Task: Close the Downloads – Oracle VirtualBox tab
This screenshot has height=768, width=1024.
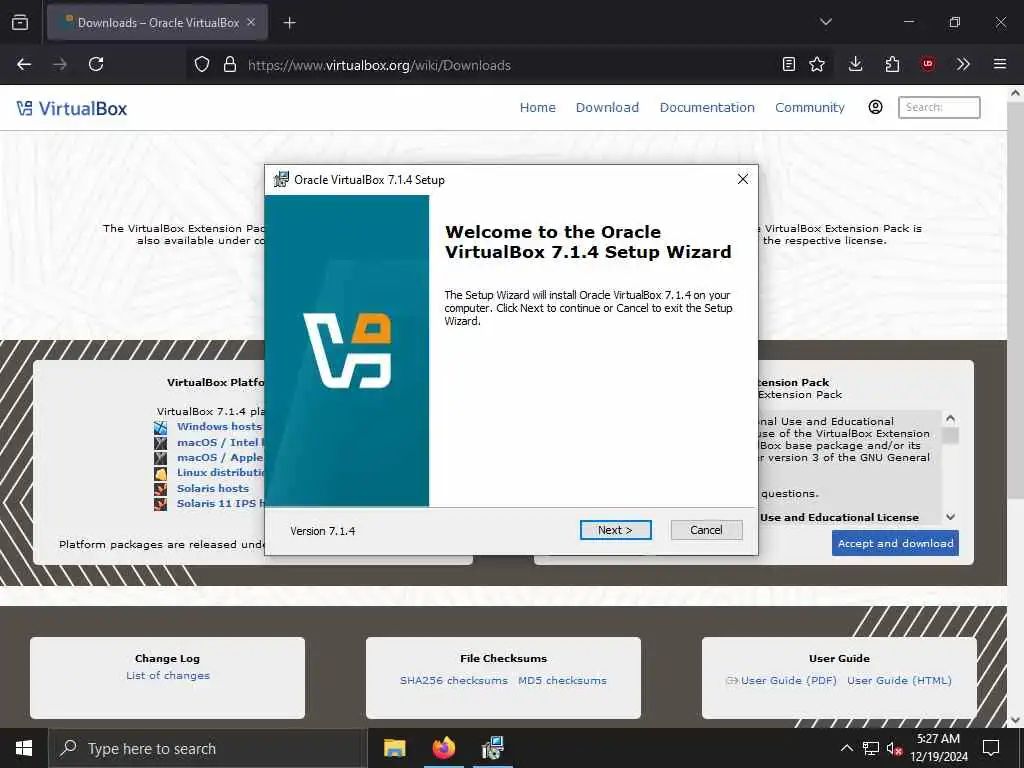Action: pyautogui.click(x=251, y=22)
